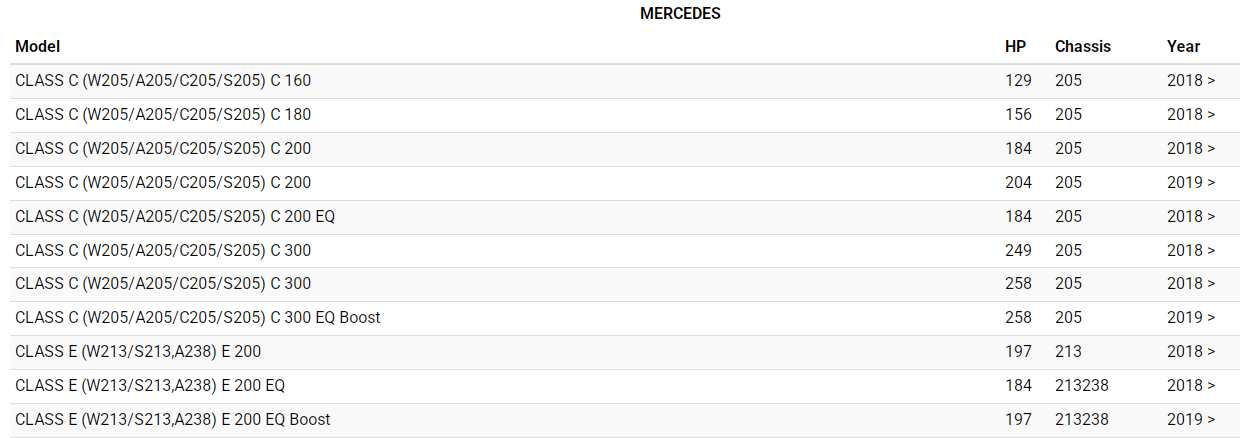
Task: Select the model name in the 249 HP row
Action: (x=163, y=250)
